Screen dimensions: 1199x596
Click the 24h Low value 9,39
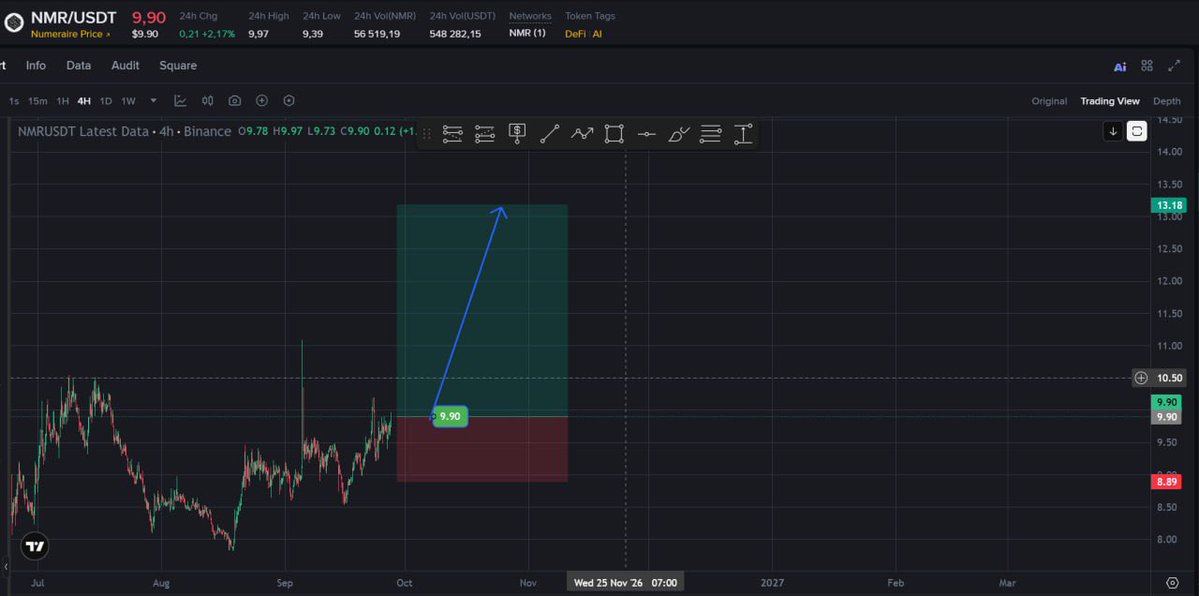point(313,34)
